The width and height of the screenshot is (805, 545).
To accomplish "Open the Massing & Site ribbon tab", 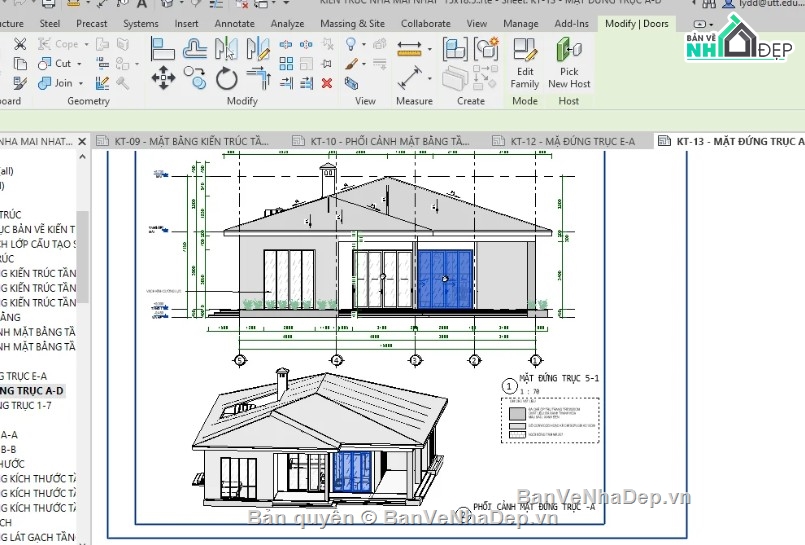I will pyautogui.click(x=352, y=24).
